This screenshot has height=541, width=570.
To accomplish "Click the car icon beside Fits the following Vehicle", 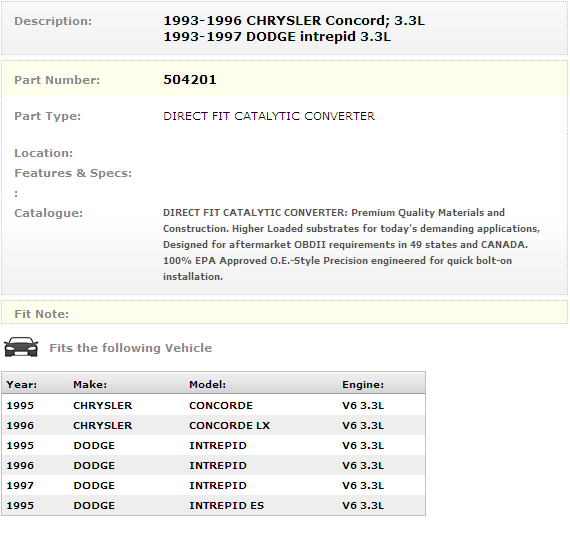I will tap(21, 347).
